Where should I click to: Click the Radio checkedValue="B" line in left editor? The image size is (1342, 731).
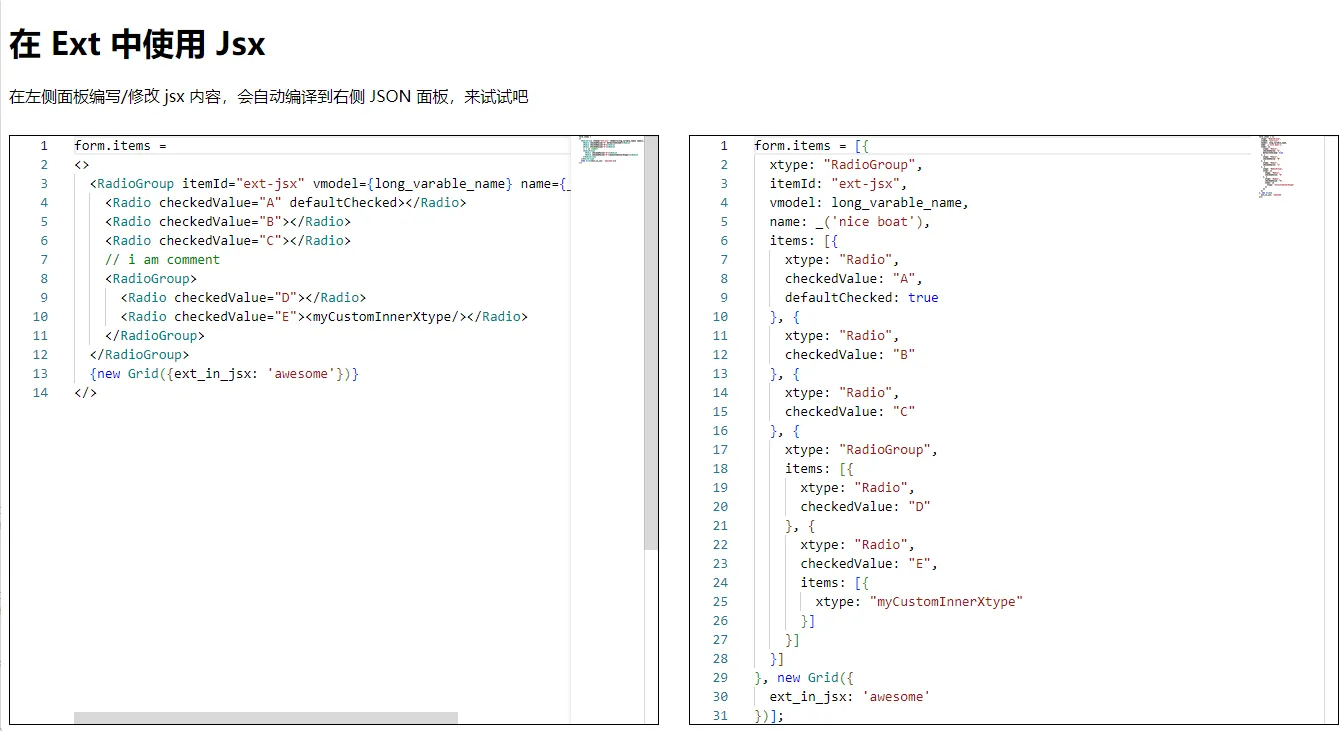tap(228, 222)
